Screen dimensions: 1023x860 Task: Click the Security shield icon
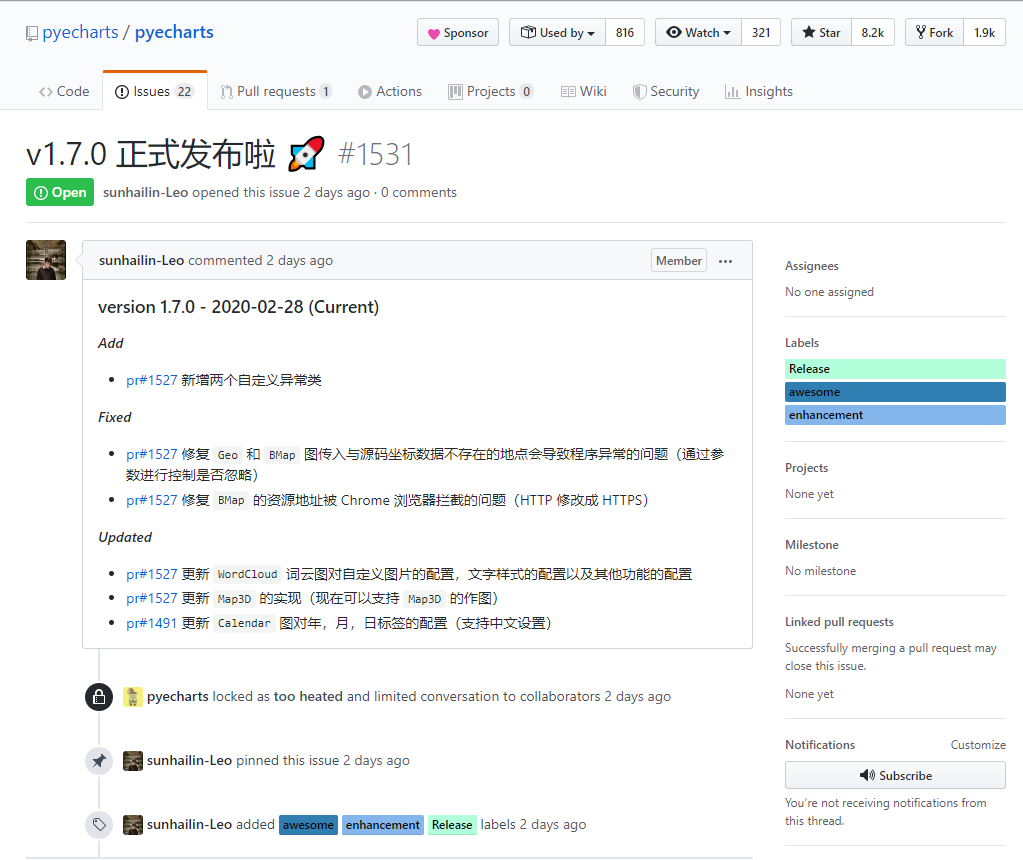coord(638,91)
